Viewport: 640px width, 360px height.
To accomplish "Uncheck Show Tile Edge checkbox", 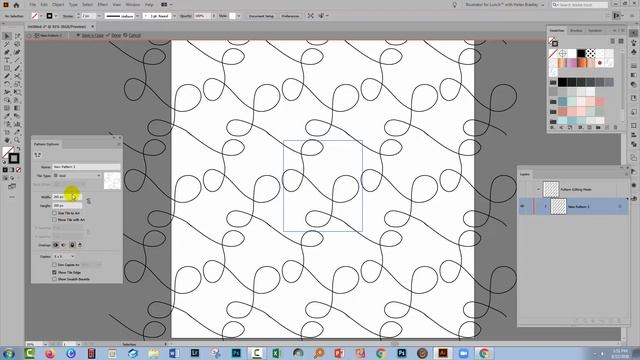I will point(54,272).
